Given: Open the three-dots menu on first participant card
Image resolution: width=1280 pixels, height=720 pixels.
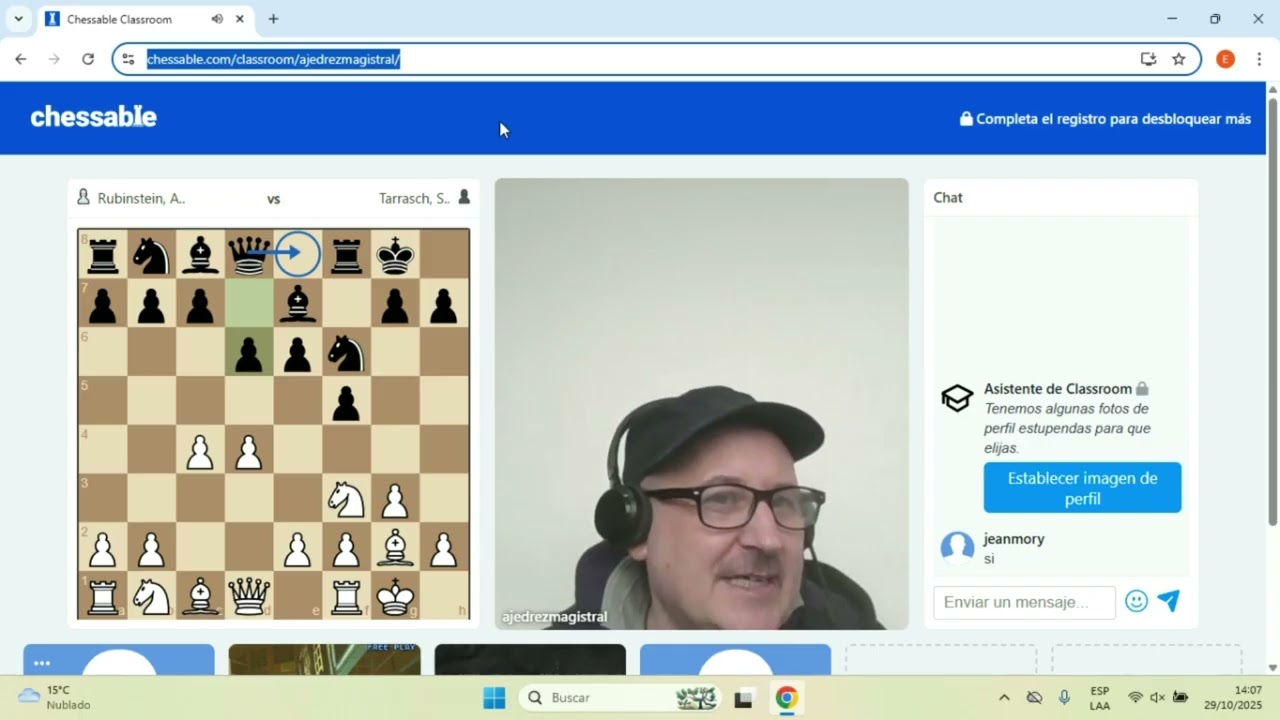Looking at the screenshot, I should click(41, 663).
